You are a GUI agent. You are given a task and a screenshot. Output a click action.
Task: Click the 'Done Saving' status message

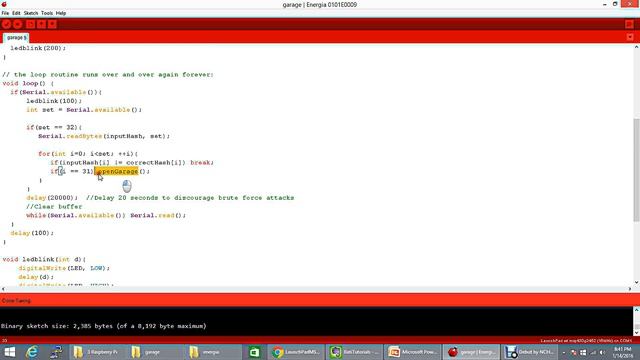(16, 301)
